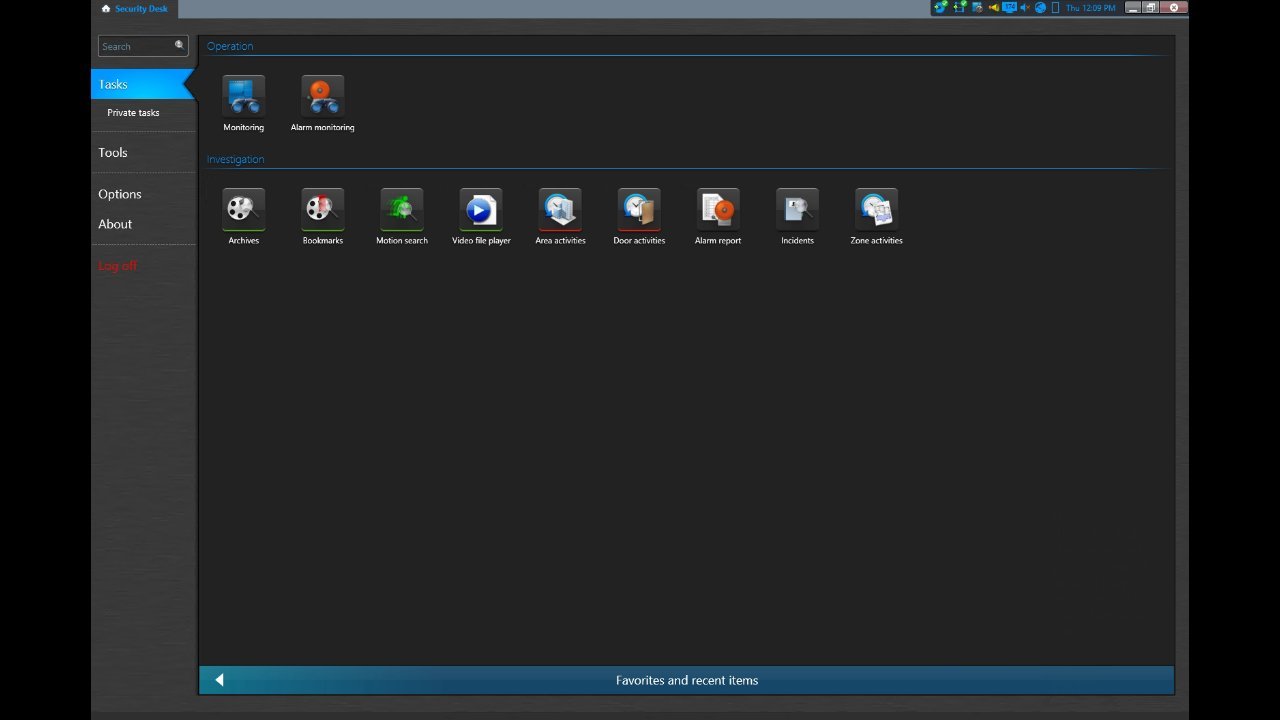Open Private tasks in the sidebar
1280x720 pixels.
pyautogui.click(x=133, y=113)
